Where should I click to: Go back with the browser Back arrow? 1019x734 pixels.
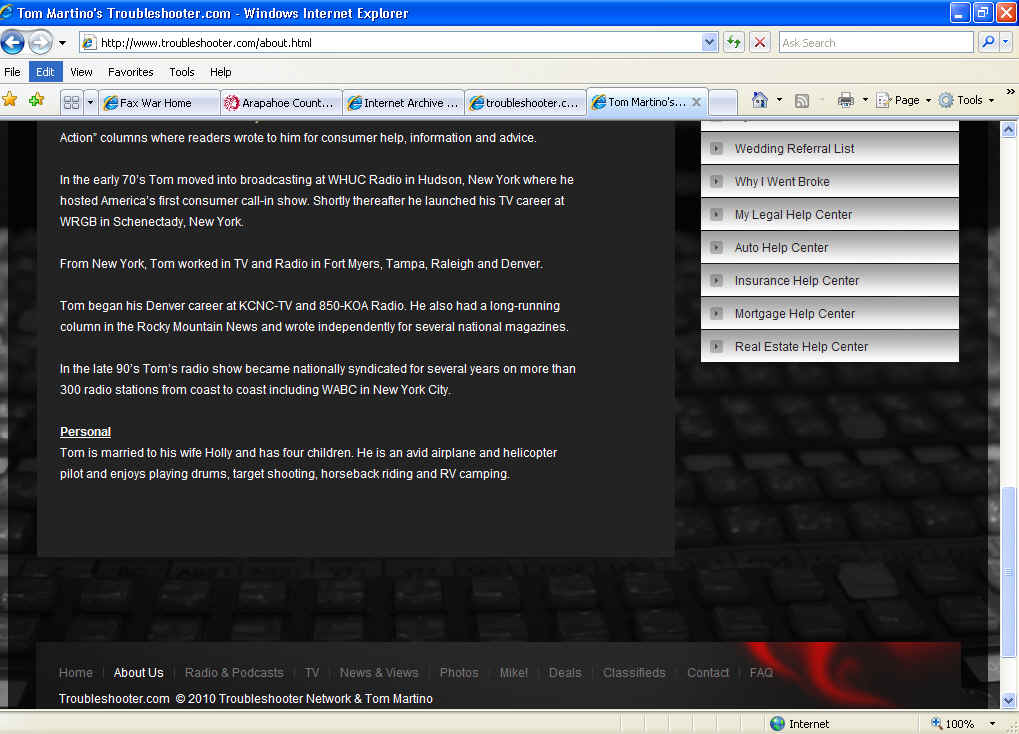[12, 43]
